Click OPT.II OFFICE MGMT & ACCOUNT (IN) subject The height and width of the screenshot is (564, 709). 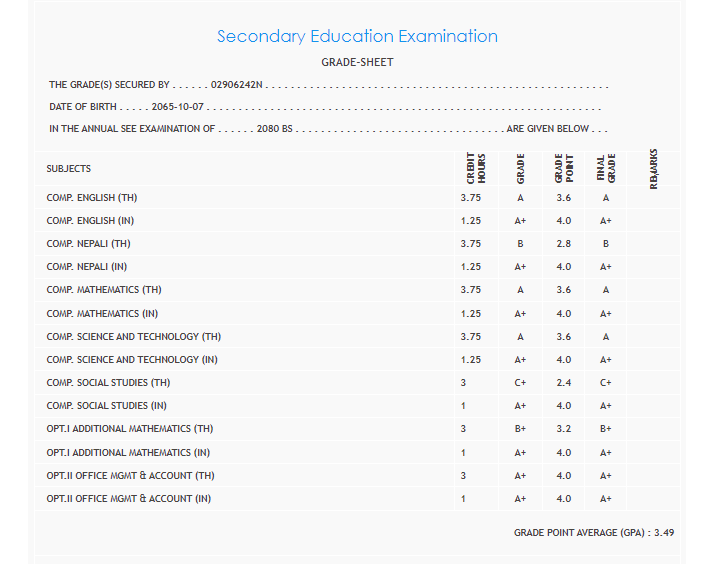130,498
